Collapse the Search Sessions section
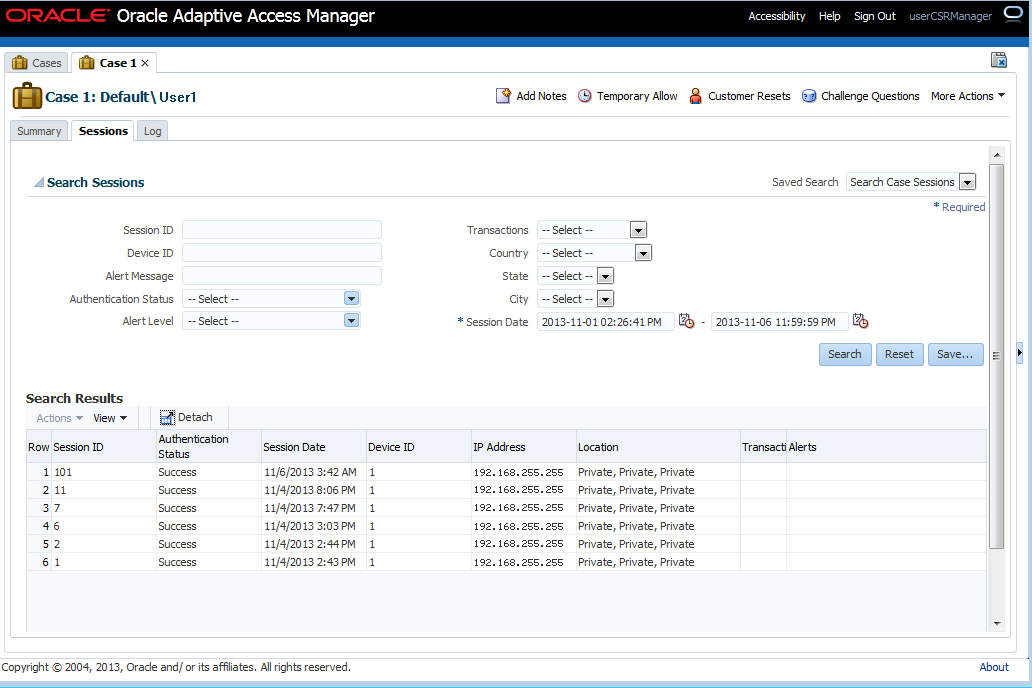The image size is (1032, 688). pyautogui.click(x=39, y=182)
